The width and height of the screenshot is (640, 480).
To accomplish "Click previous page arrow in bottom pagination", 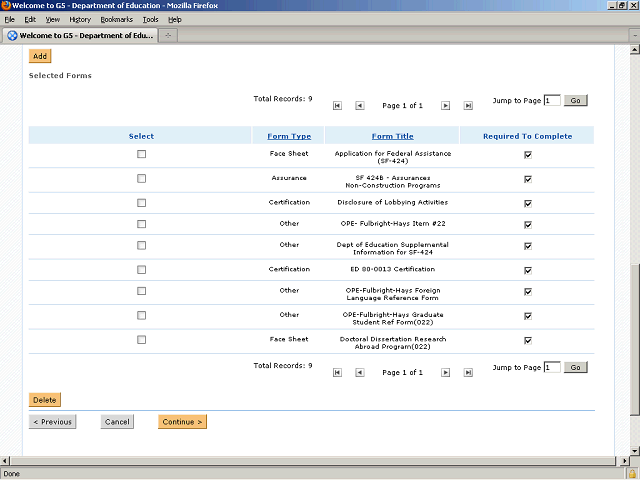I will [x=360, y=372].
